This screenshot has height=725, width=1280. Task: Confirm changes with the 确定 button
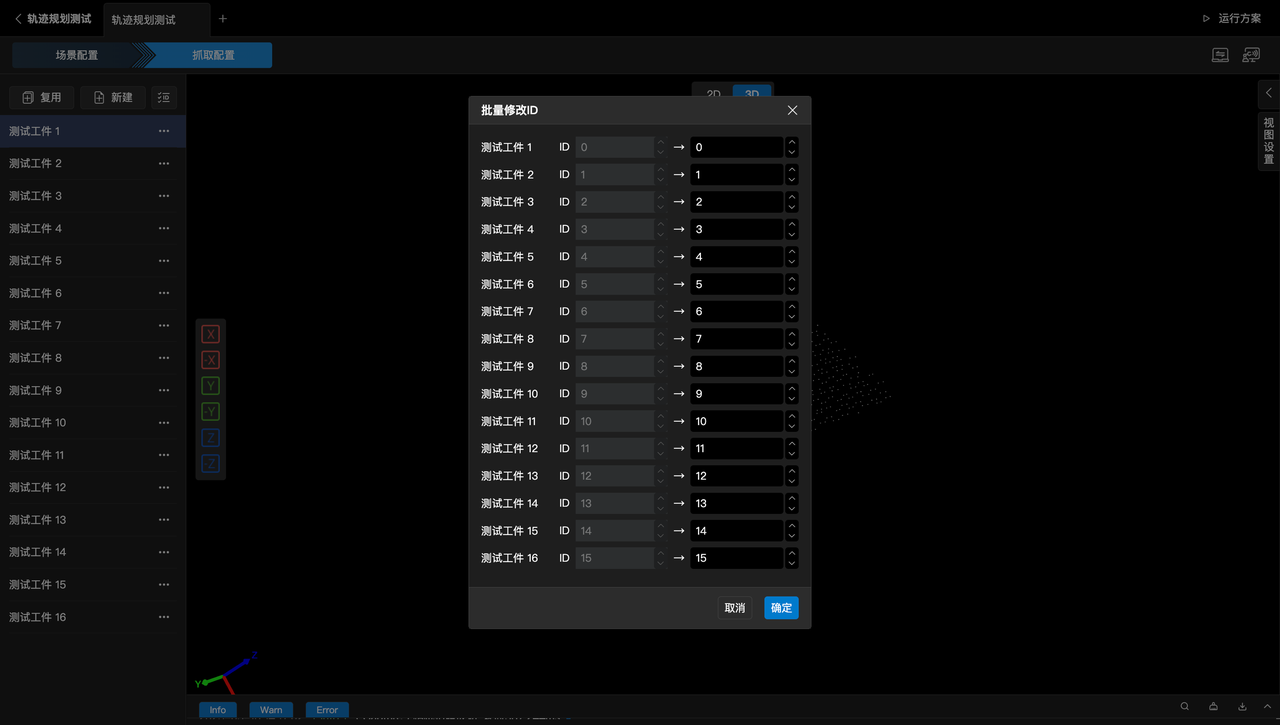781,608
